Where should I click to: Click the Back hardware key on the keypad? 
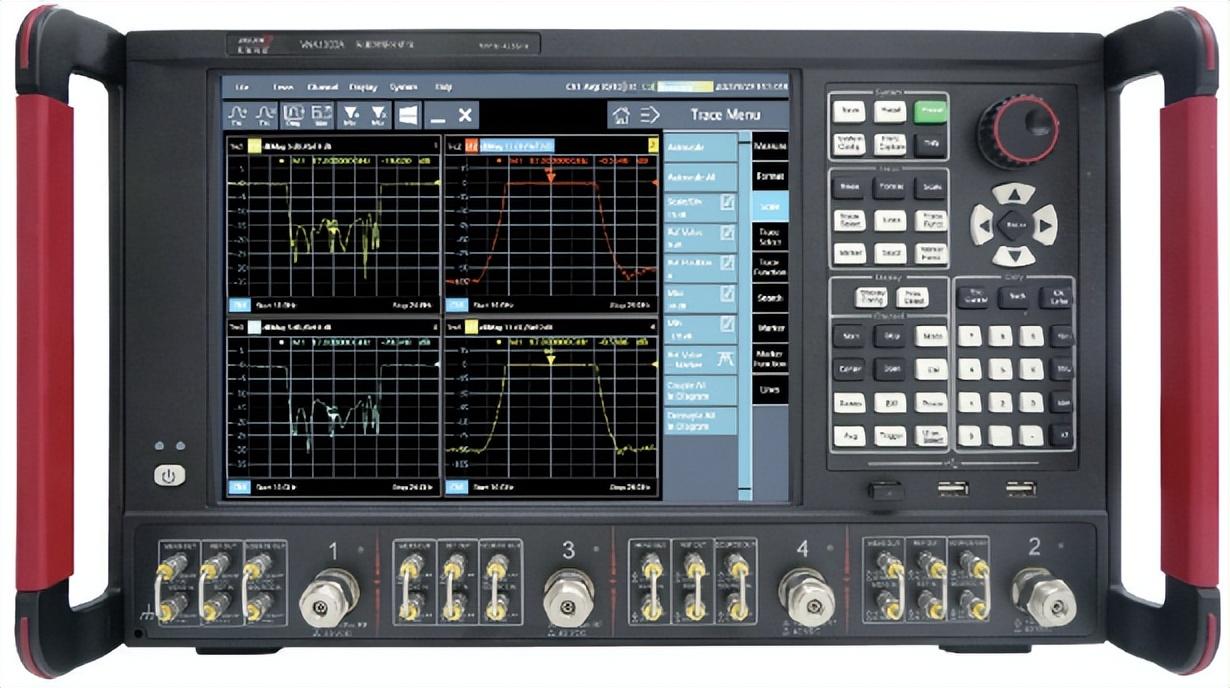click(x=1014, y=297)
